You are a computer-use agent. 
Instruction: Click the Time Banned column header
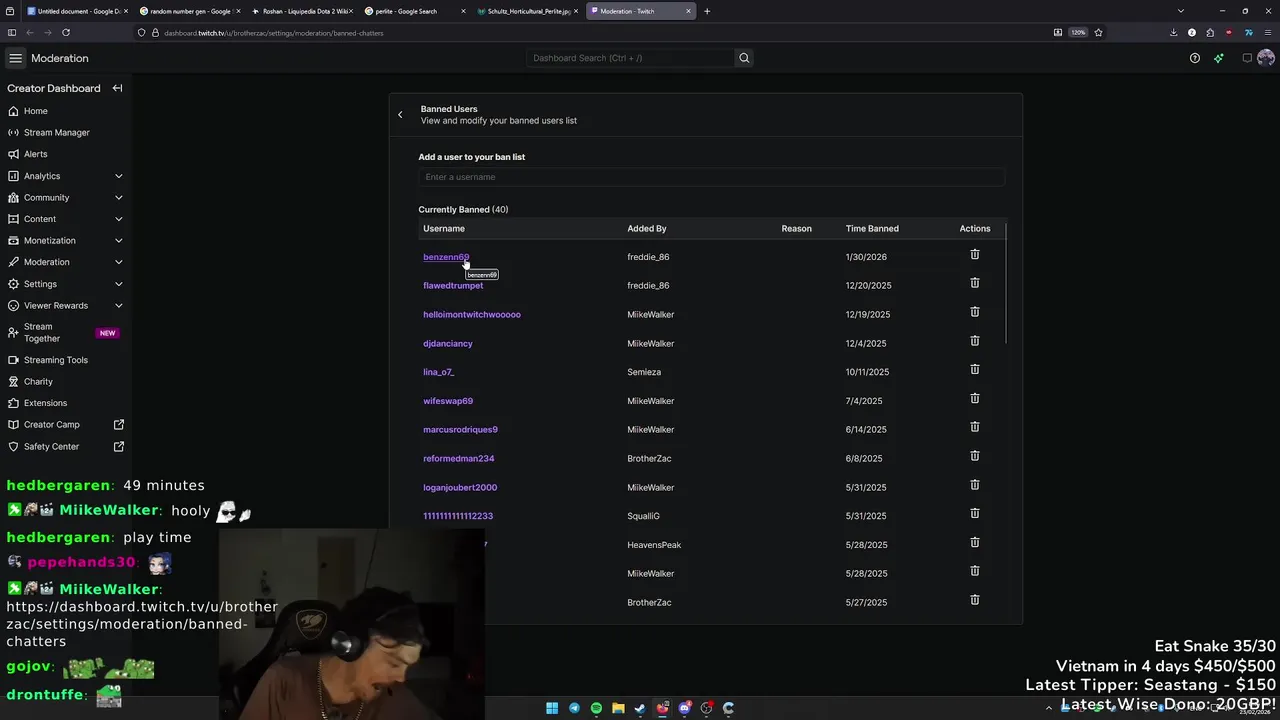click(x=872, y=229)
